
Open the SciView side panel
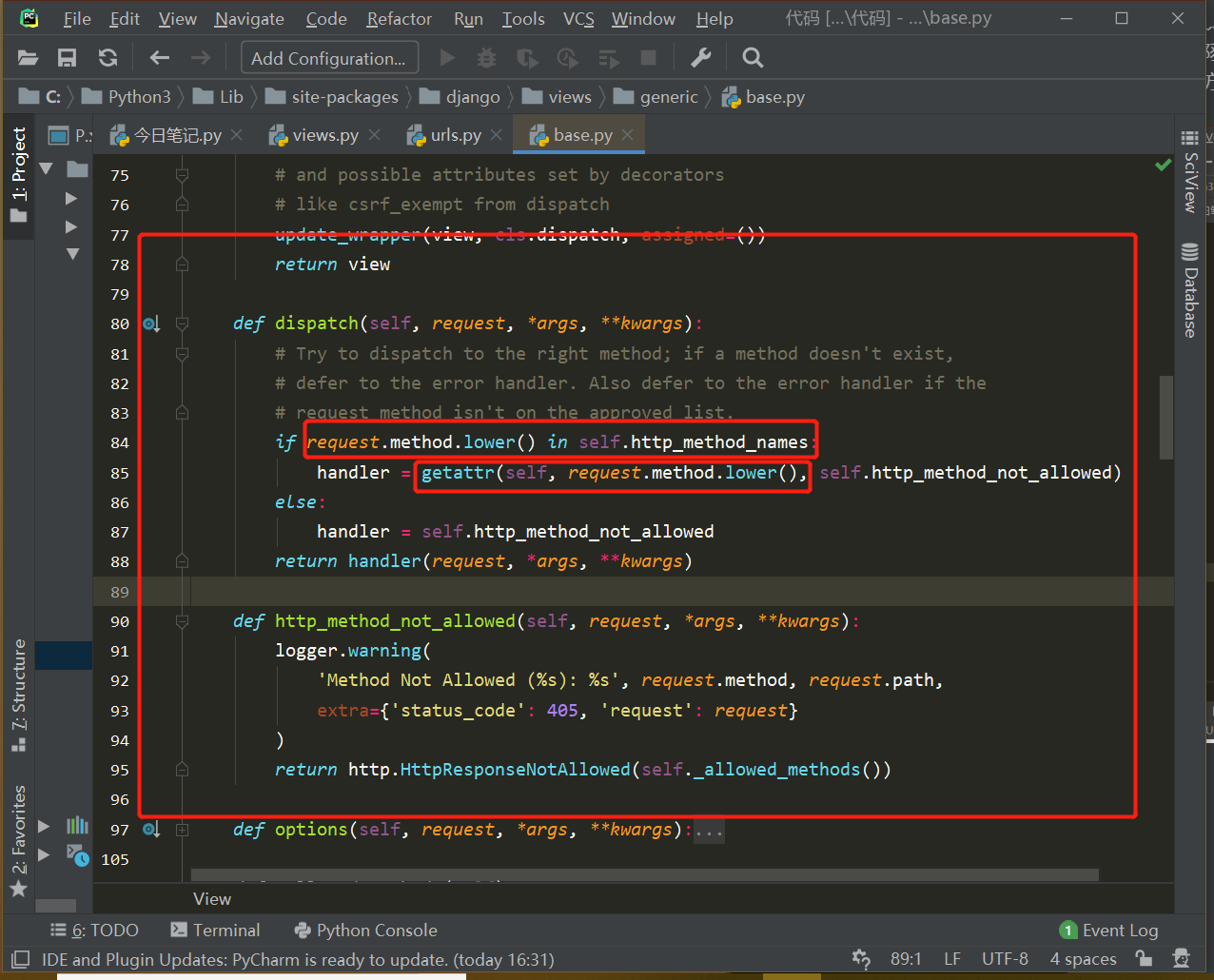[1190, 171]
